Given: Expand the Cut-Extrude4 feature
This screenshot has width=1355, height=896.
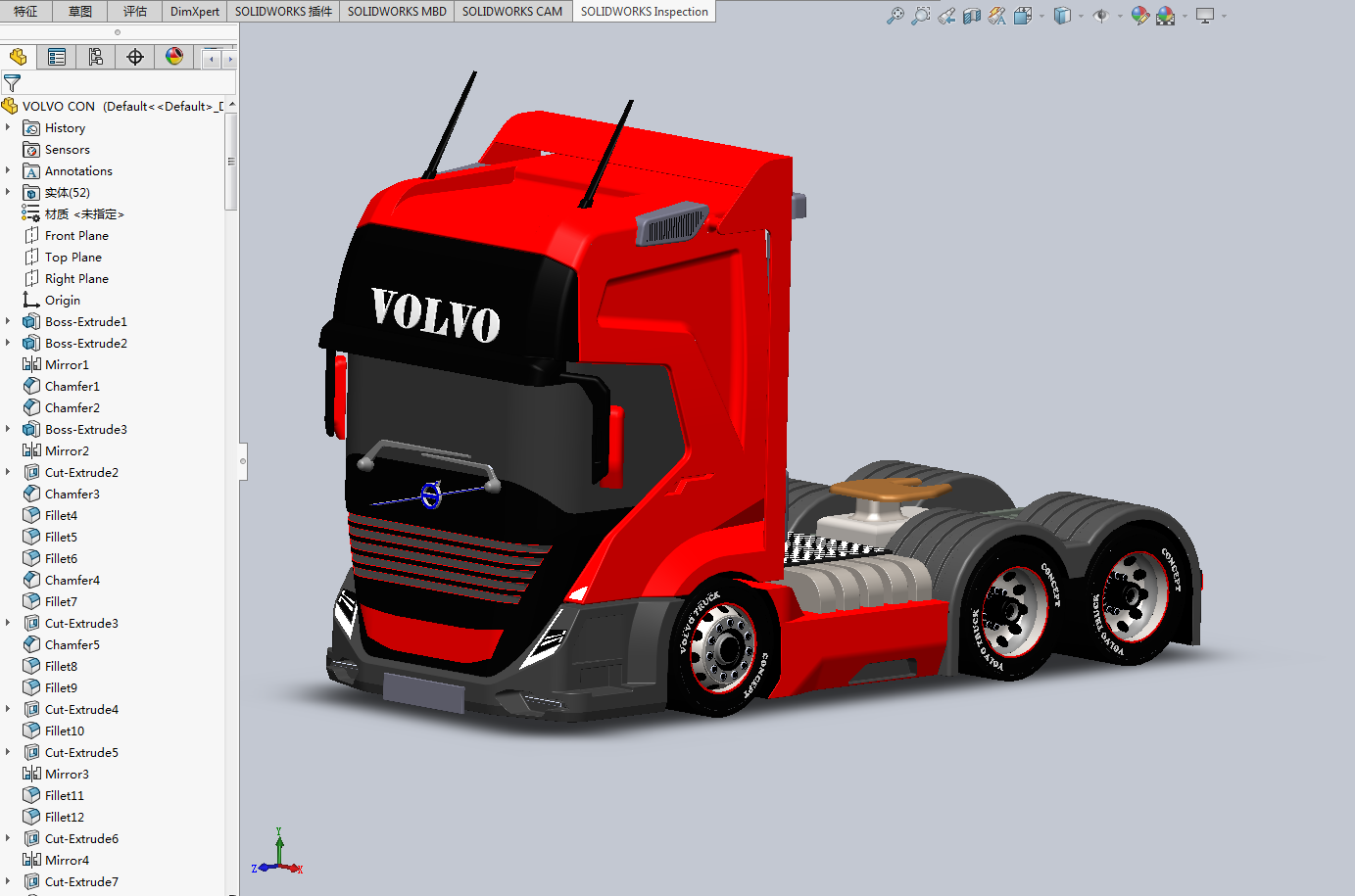Looking at the screenshot, I should point(8,709).
